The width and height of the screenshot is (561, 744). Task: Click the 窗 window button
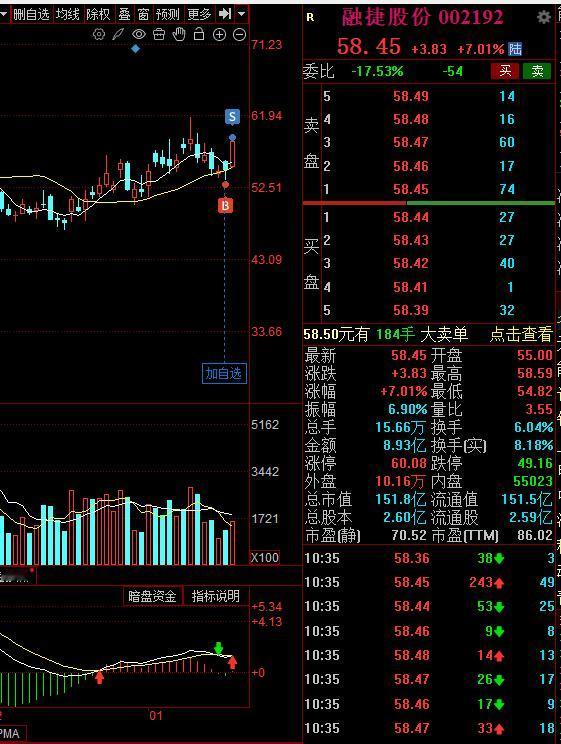(x=143, y=14)
